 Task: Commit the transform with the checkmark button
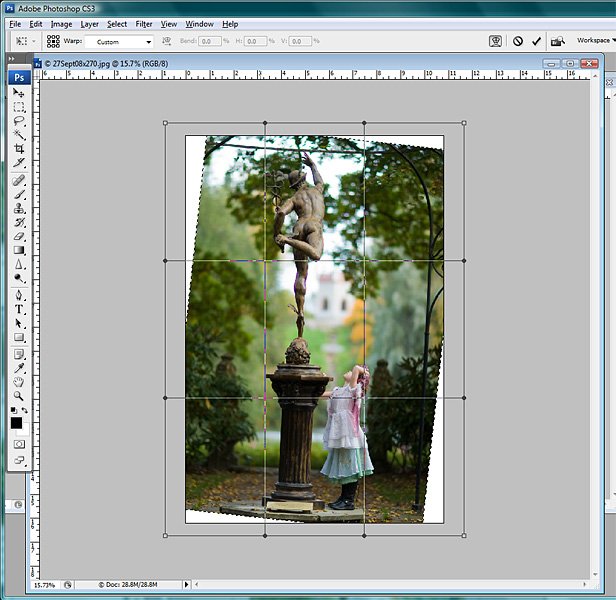click(x=537, y=41)
